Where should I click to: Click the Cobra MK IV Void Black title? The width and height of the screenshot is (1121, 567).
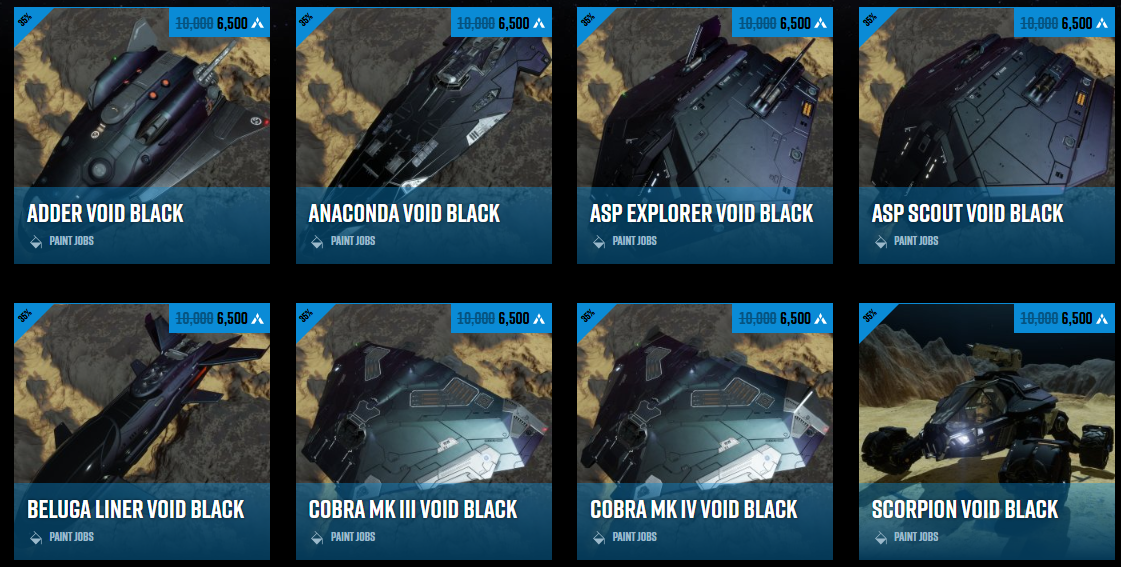(x=693, y=509)
